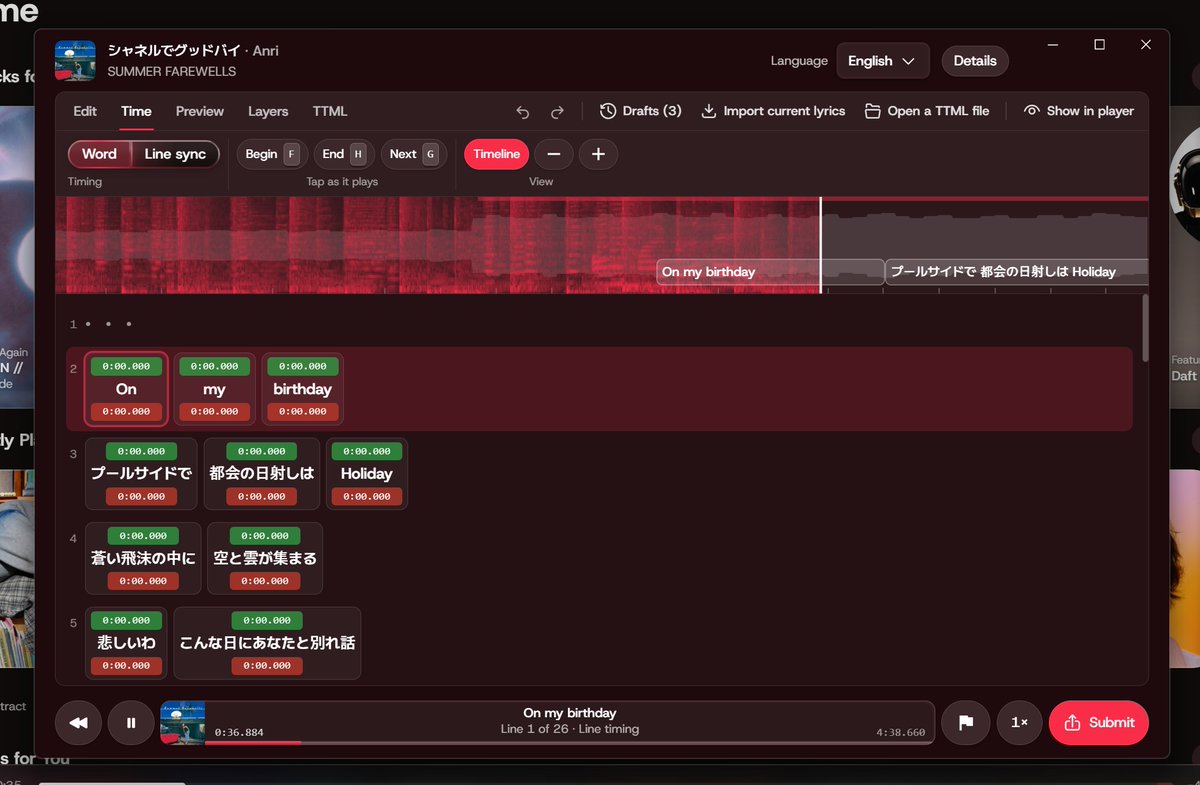Click the album cover thumbnail in header

[x=75, y=60]
